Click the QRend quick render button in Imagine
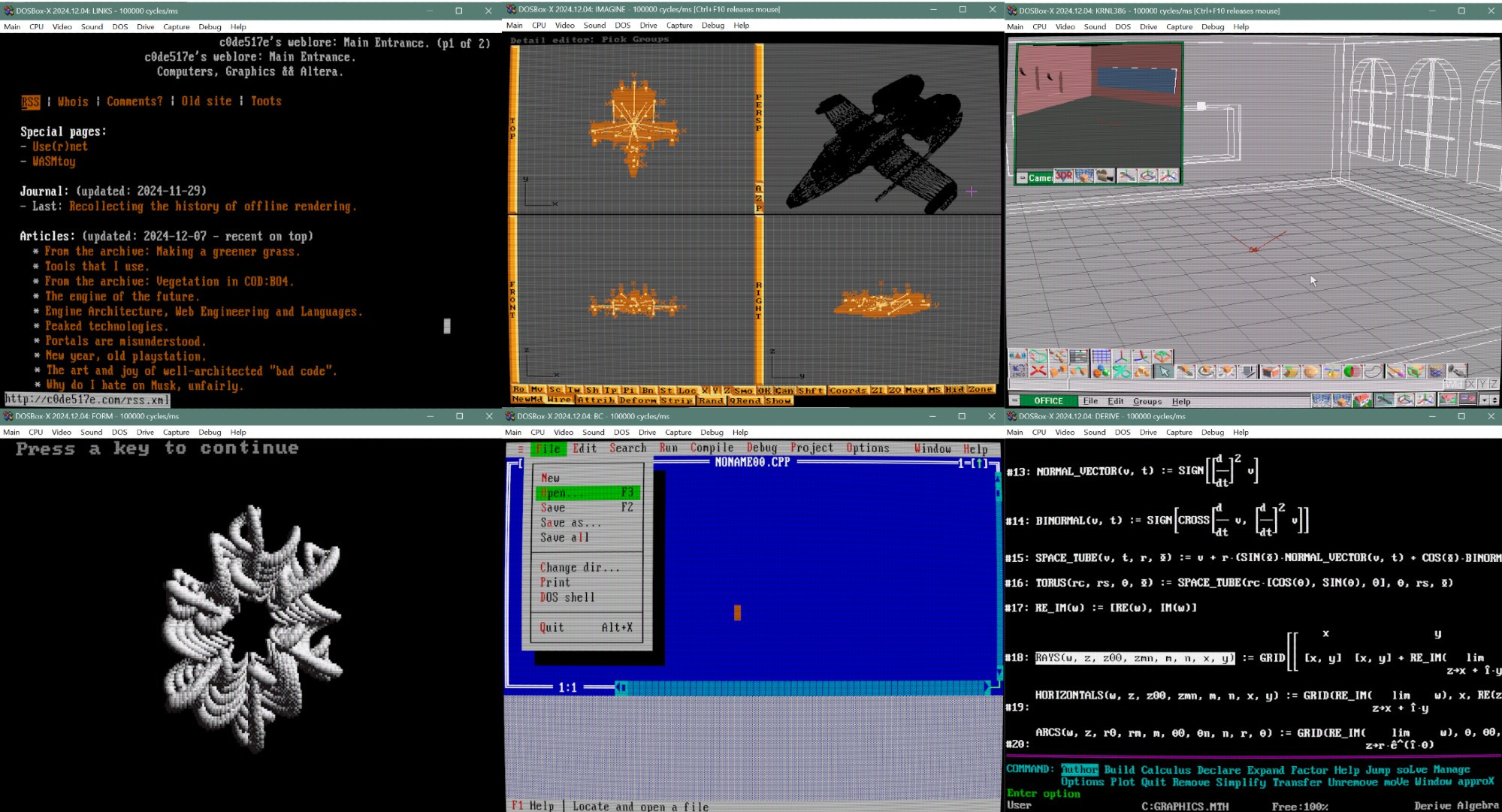Viewport: 1502px width, 812px height. 746,400
